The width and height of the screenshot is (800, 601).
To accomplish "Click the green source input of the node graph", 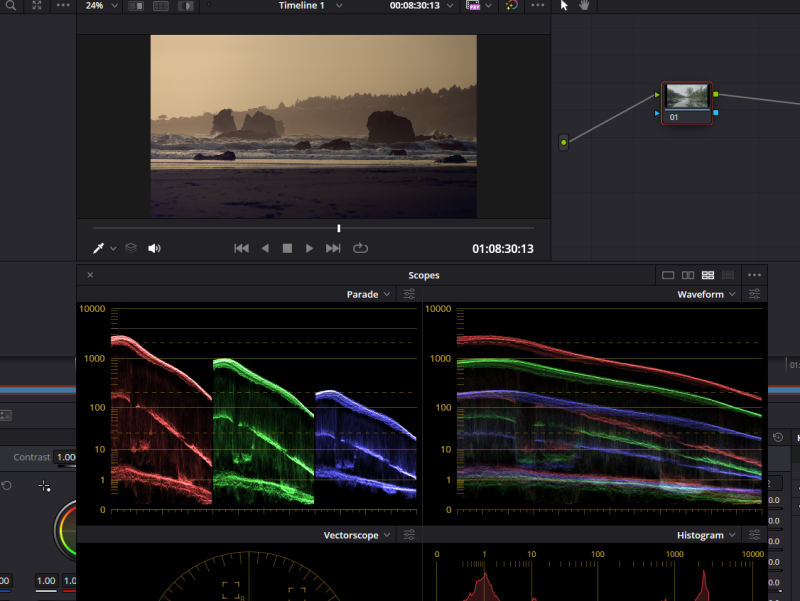I will coord(563,142).
